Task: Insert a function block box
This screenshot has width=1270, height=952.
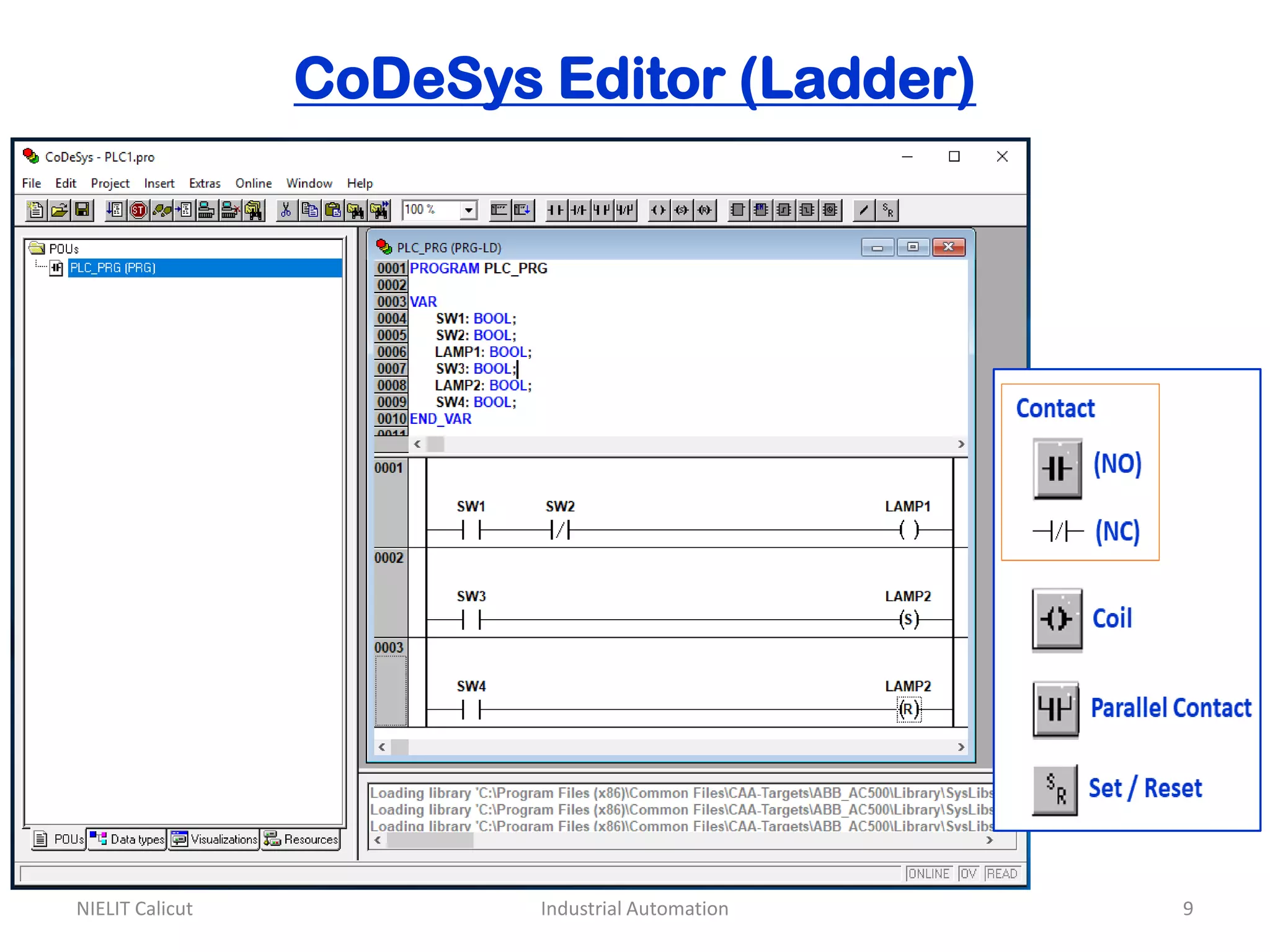Action: point(738,210)
